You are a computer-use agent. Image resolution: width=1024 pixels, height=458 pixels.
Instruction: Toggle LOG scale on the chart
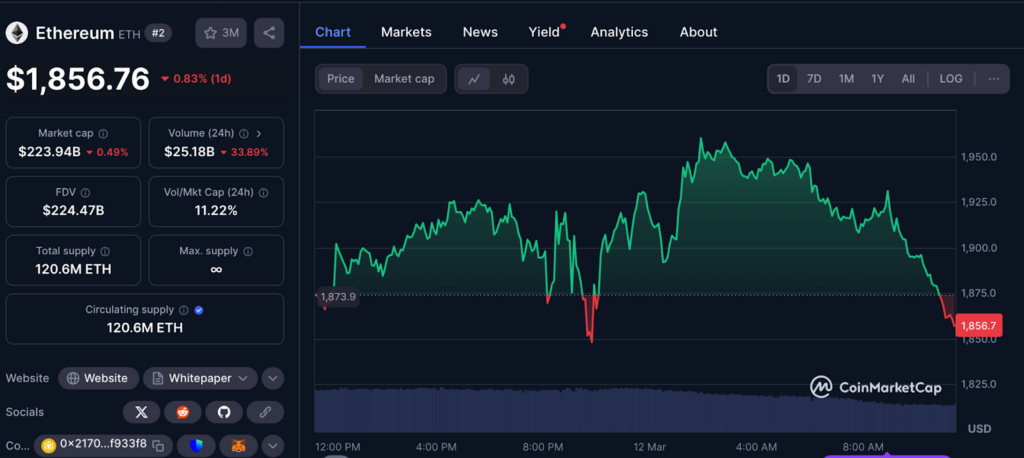tap(950, 79)
